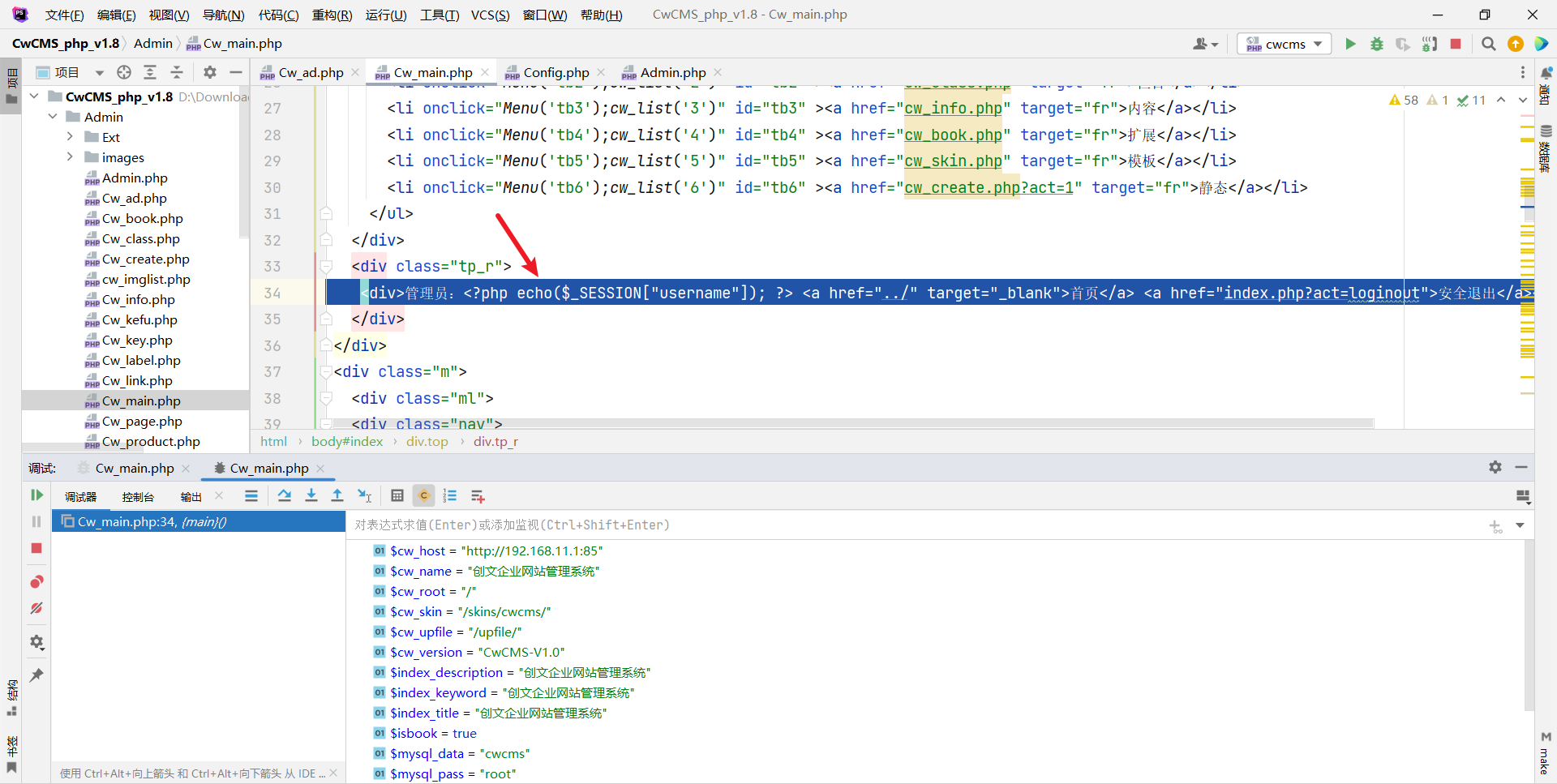
Task: Select the Cw_main.php:34 {main}() stack frame
Action: click(x=199, y=521)
